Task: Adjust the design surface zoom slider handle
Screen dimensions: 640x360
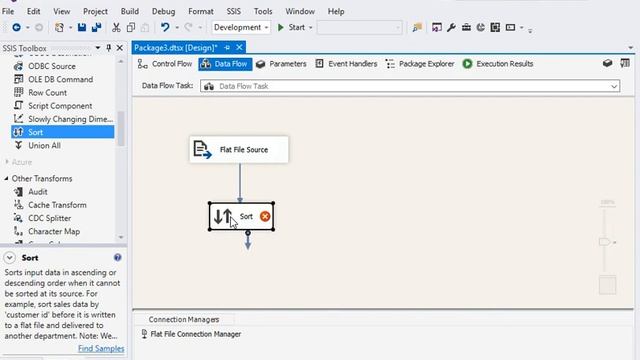Action: coord(605,242)
